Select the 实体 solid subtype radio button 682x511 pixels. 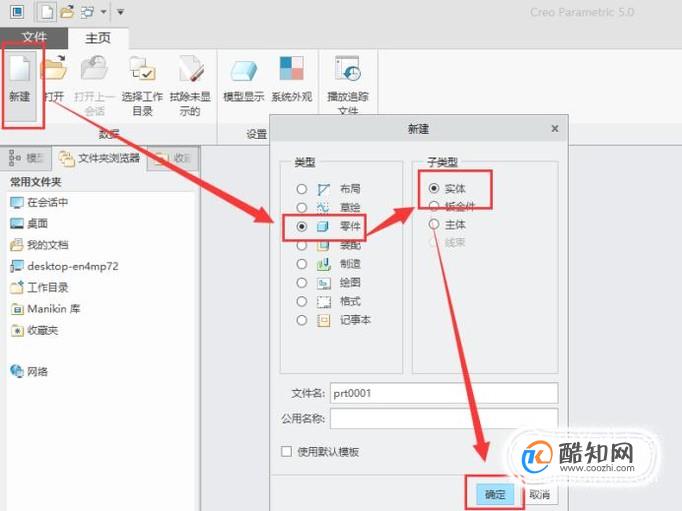pyautogui.click(x=434, y=188)
